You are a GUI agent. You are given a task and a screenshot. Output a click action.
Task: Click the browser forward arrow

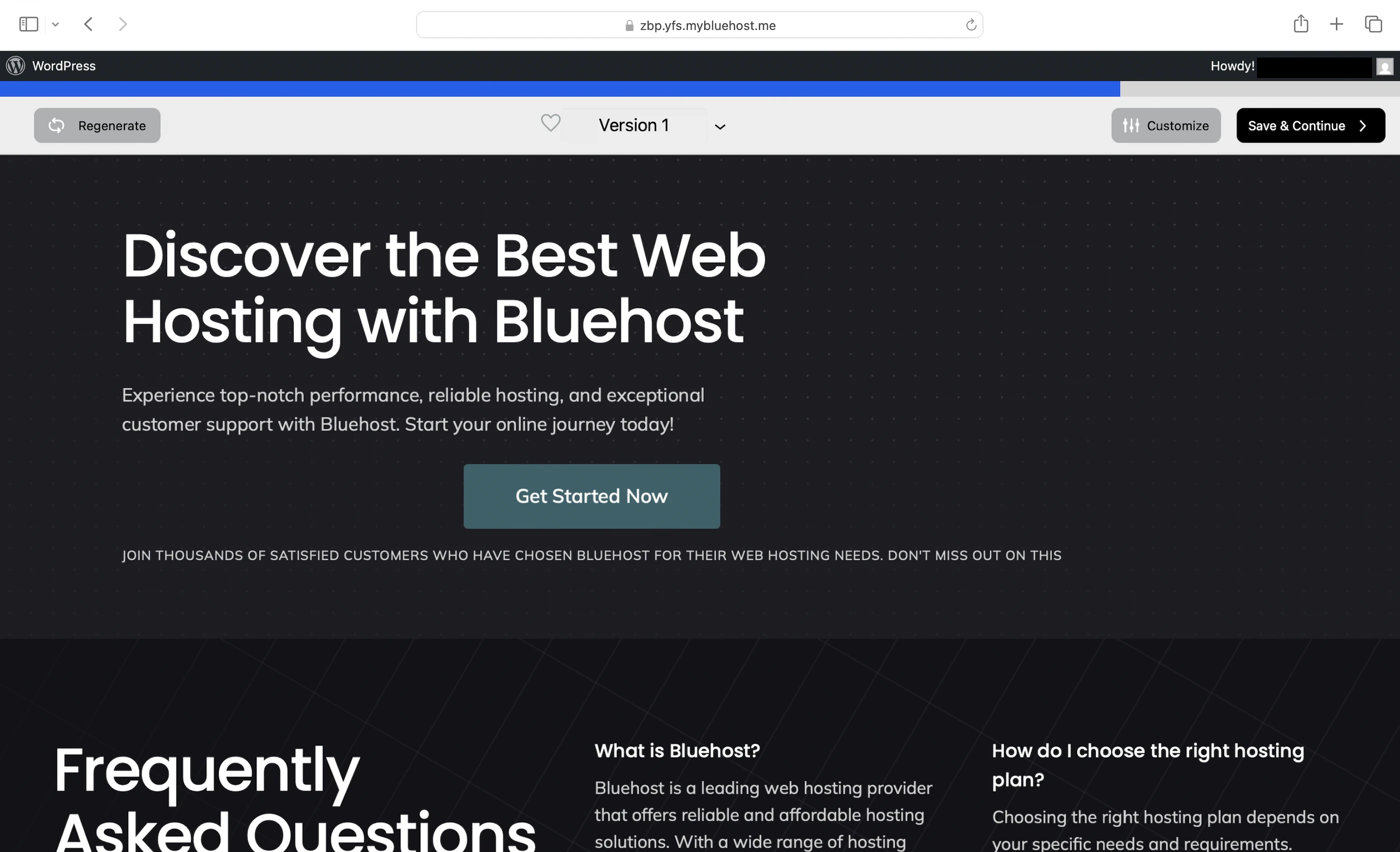coord(122,24)
